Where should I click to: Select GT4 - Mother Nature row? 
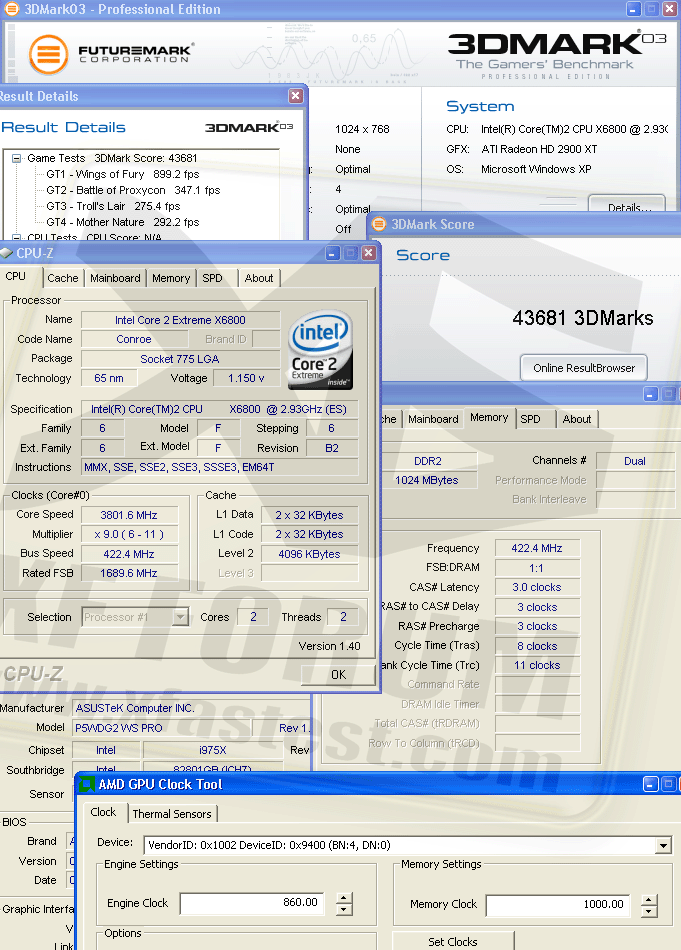123,222
